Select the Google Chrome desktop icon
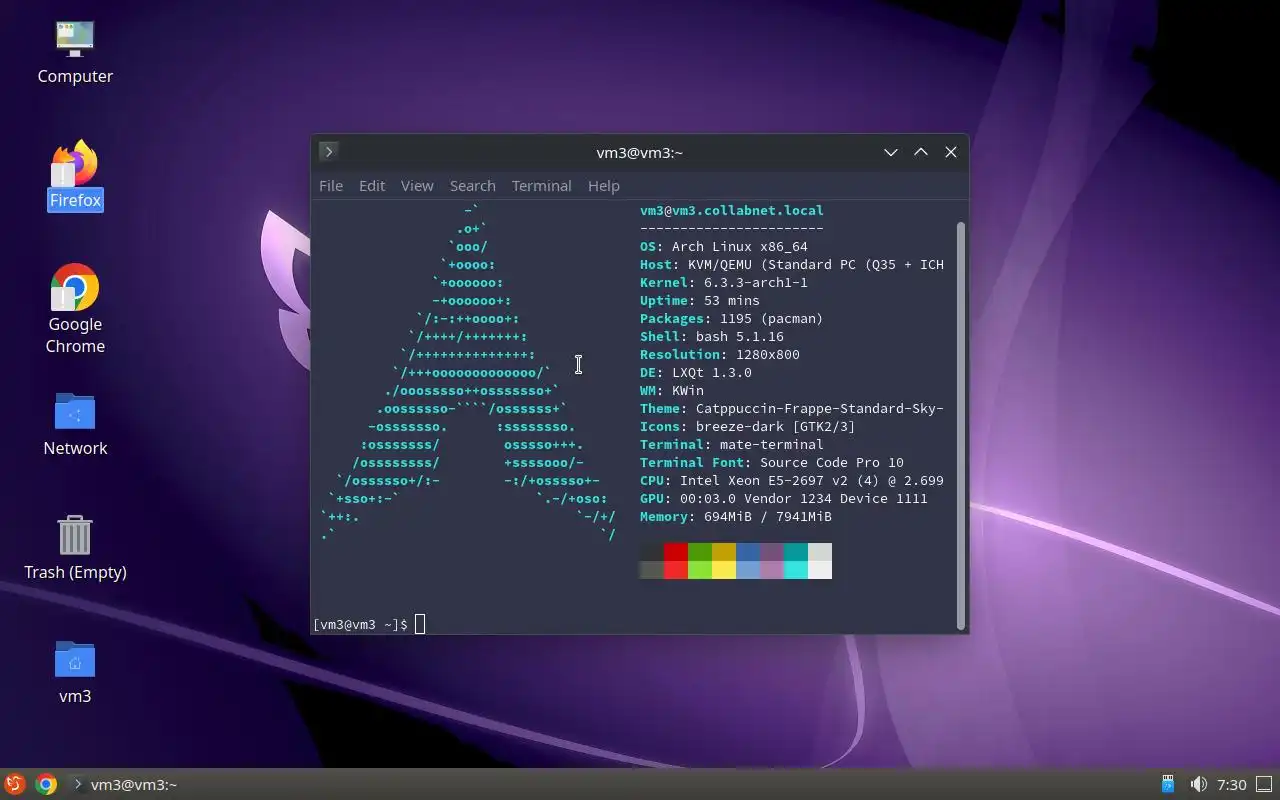 coord(75,310)
